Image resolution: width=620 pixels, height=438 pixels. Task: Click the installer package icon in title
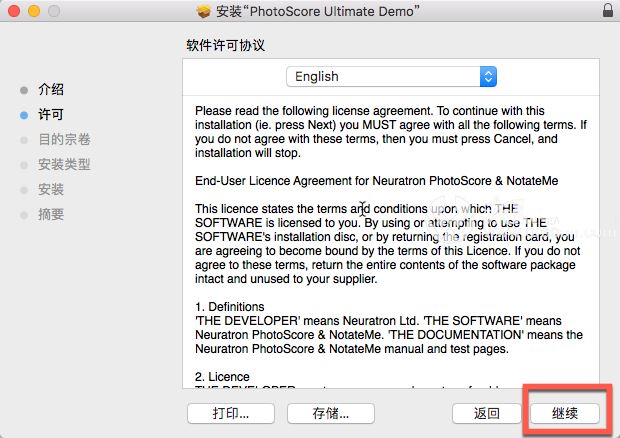(x=204, y=11)
